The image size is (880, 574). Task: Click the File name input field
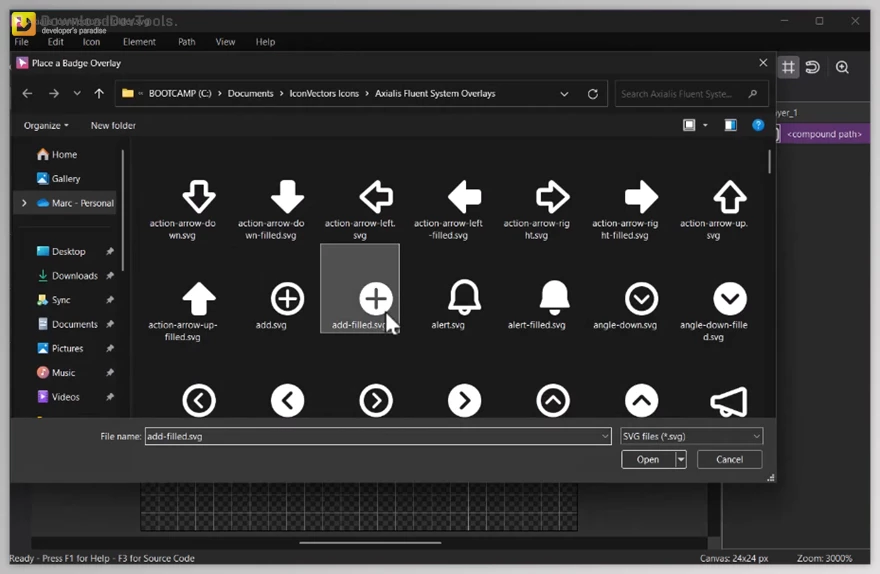(376, 436)
